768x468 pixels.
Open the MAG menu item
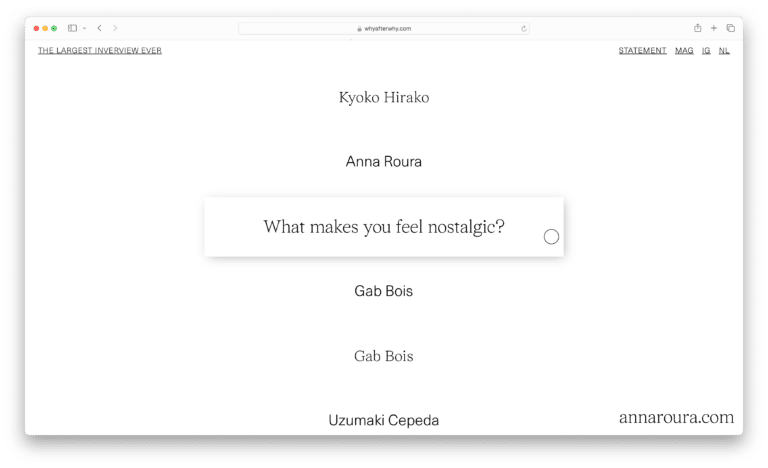(684, 50)
